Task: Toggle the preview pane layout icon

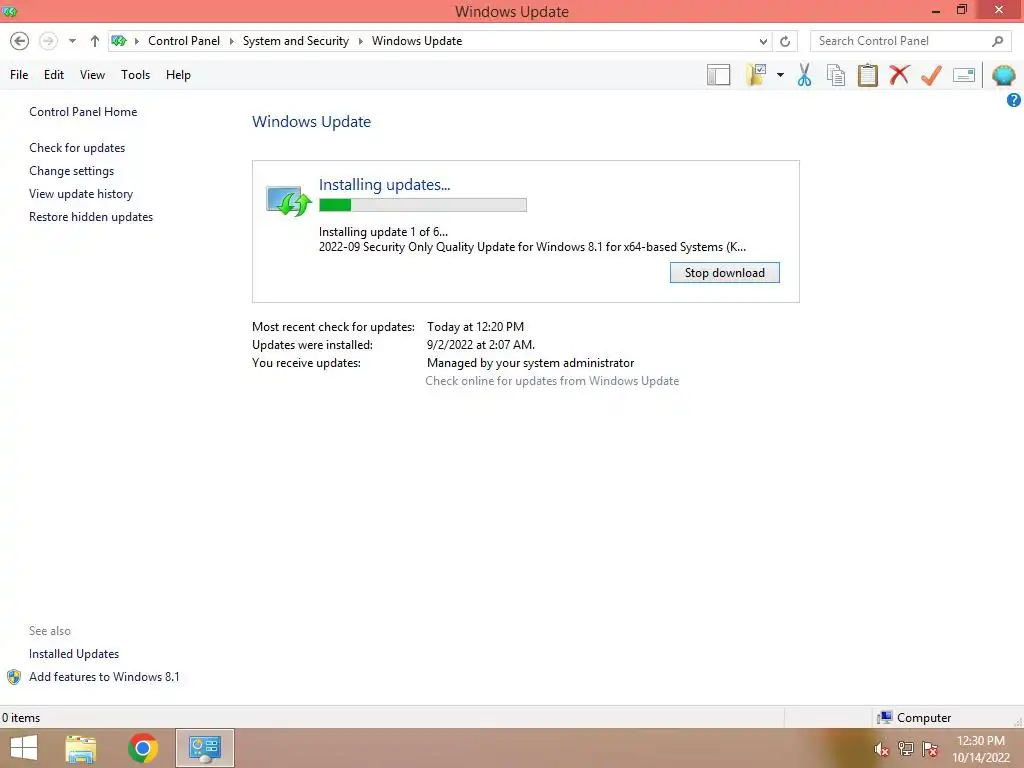Action: (718, 75)
